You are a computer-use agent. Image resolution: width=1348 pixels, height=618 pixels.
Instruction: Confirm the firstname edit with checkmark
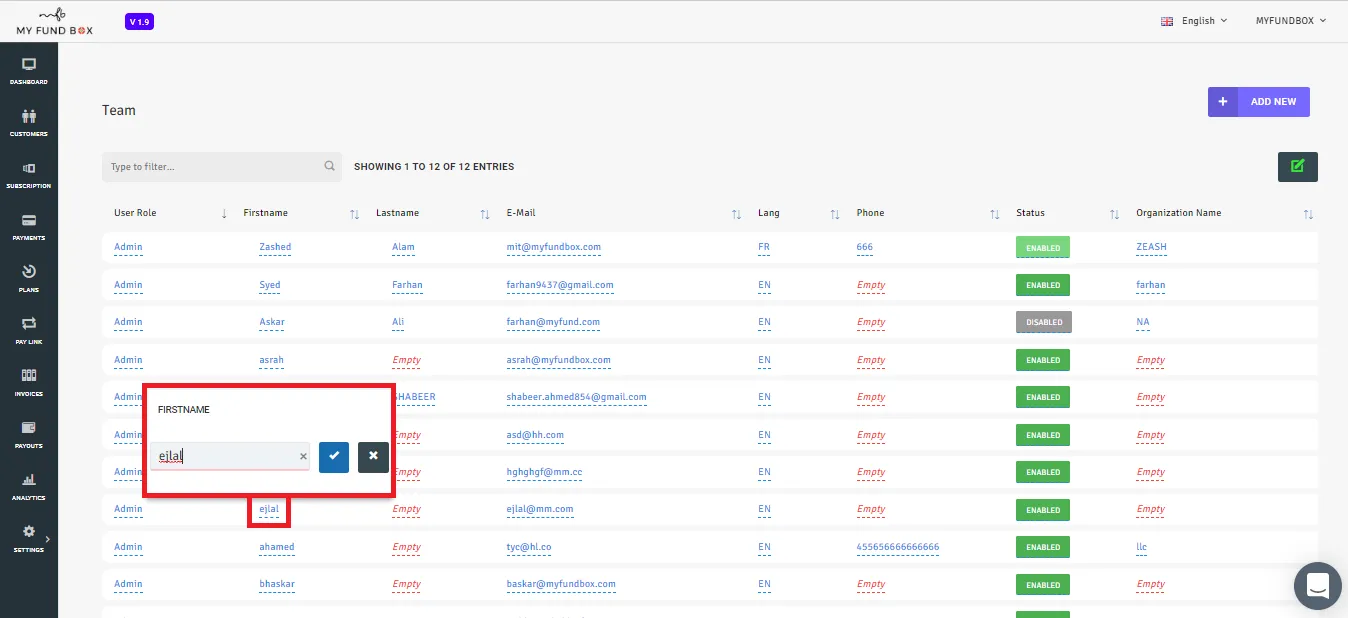tap(334, 457)
